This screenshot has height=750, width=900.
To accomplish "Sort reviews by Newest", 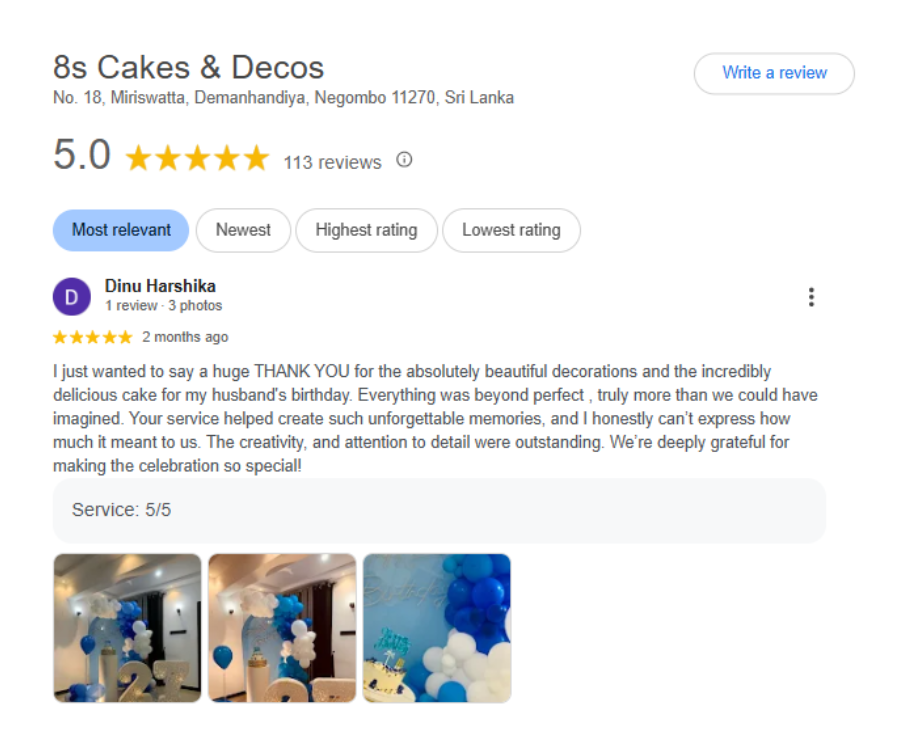I will click(243, 230).
